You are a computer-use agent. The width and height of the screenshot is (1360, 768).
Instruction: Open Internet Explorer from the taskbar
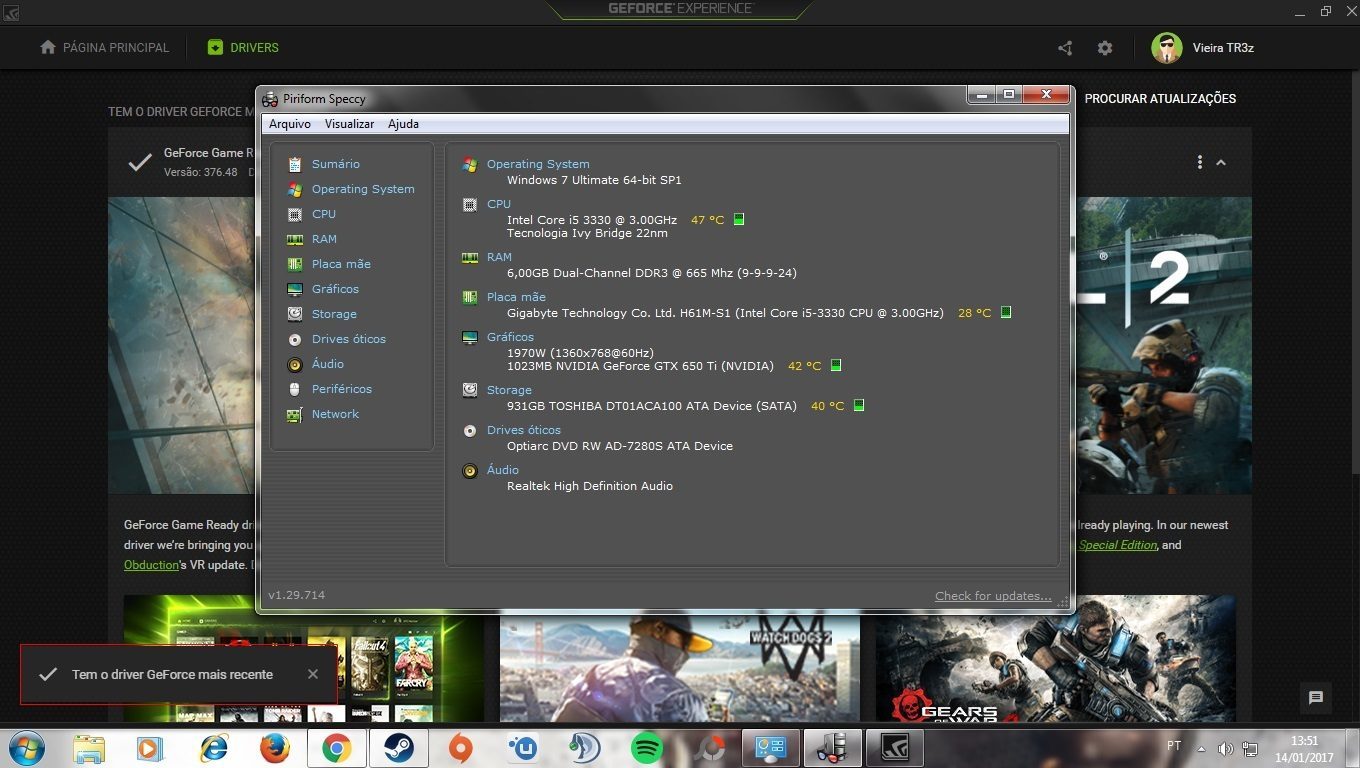[x=212, y=747]
